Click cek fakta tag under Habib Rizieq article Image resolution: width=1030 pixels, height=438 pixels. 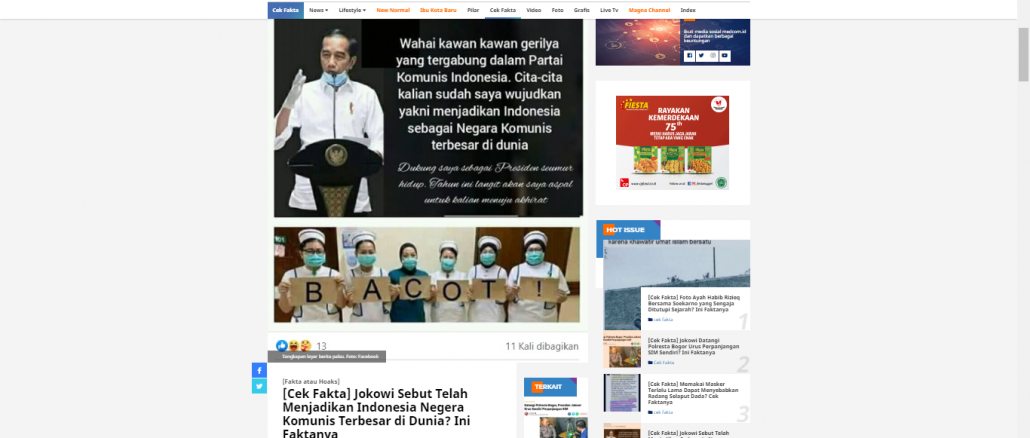pyautogui.click(x=661, y=319)
